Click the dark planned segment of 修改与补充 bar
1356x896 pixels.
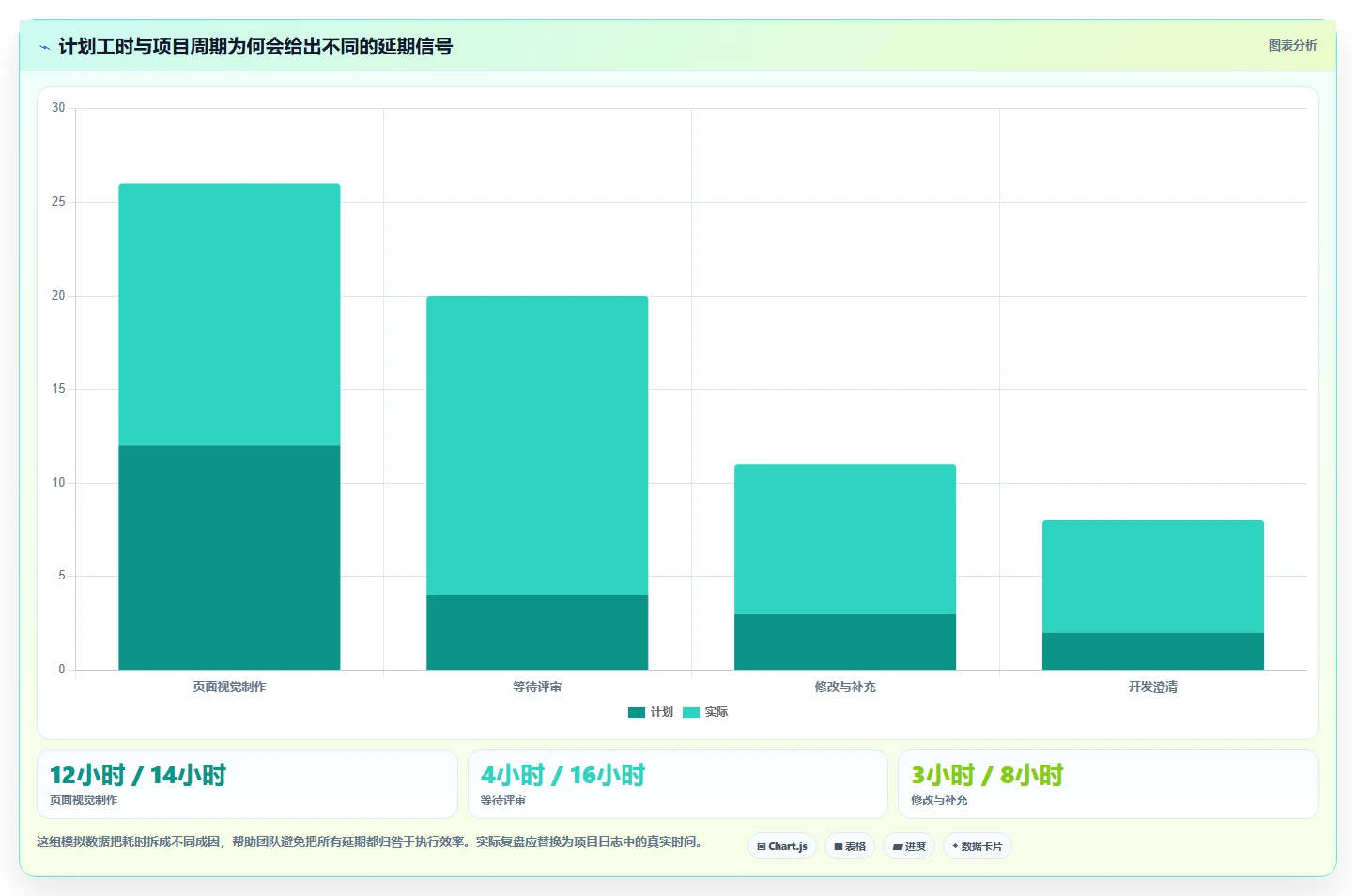pyautogui.click(x=845, y=642)
